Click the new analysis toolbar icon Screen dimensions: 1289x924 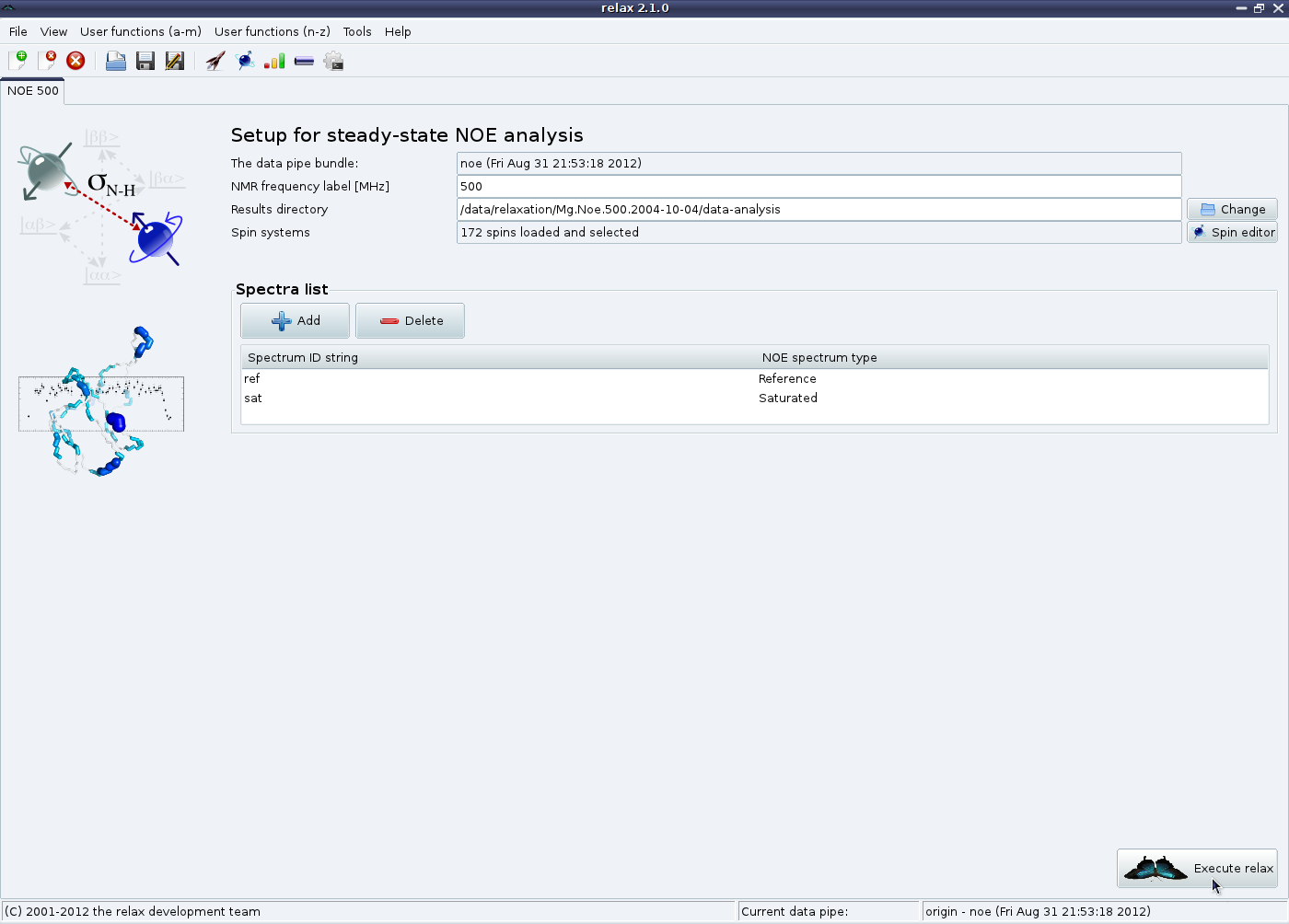(17, 61)
